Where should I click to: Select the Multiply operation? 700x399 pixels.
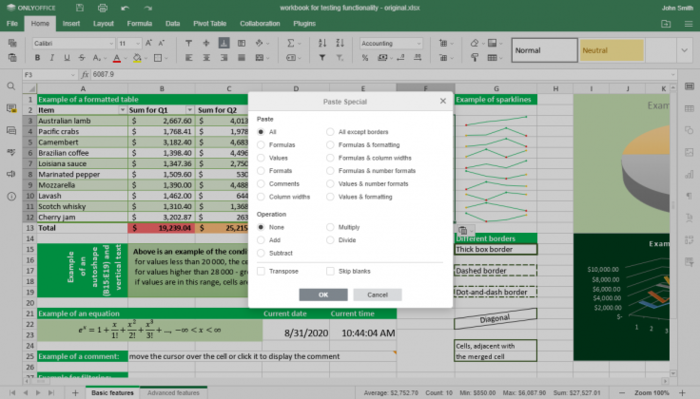pyautogui.click(x=330, y=227)
